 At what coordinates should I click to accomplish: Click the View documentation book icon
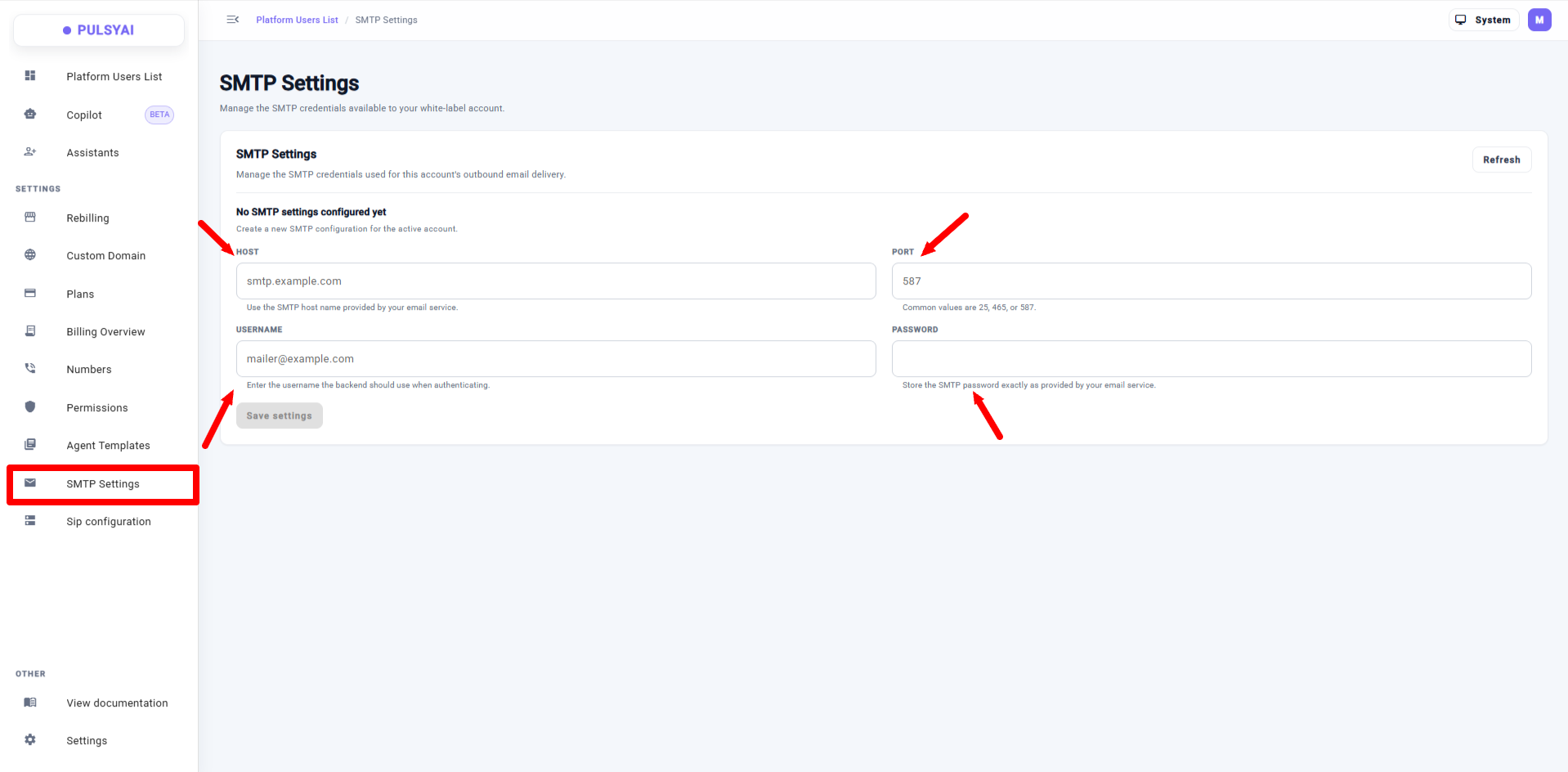[x=30, y=702]
